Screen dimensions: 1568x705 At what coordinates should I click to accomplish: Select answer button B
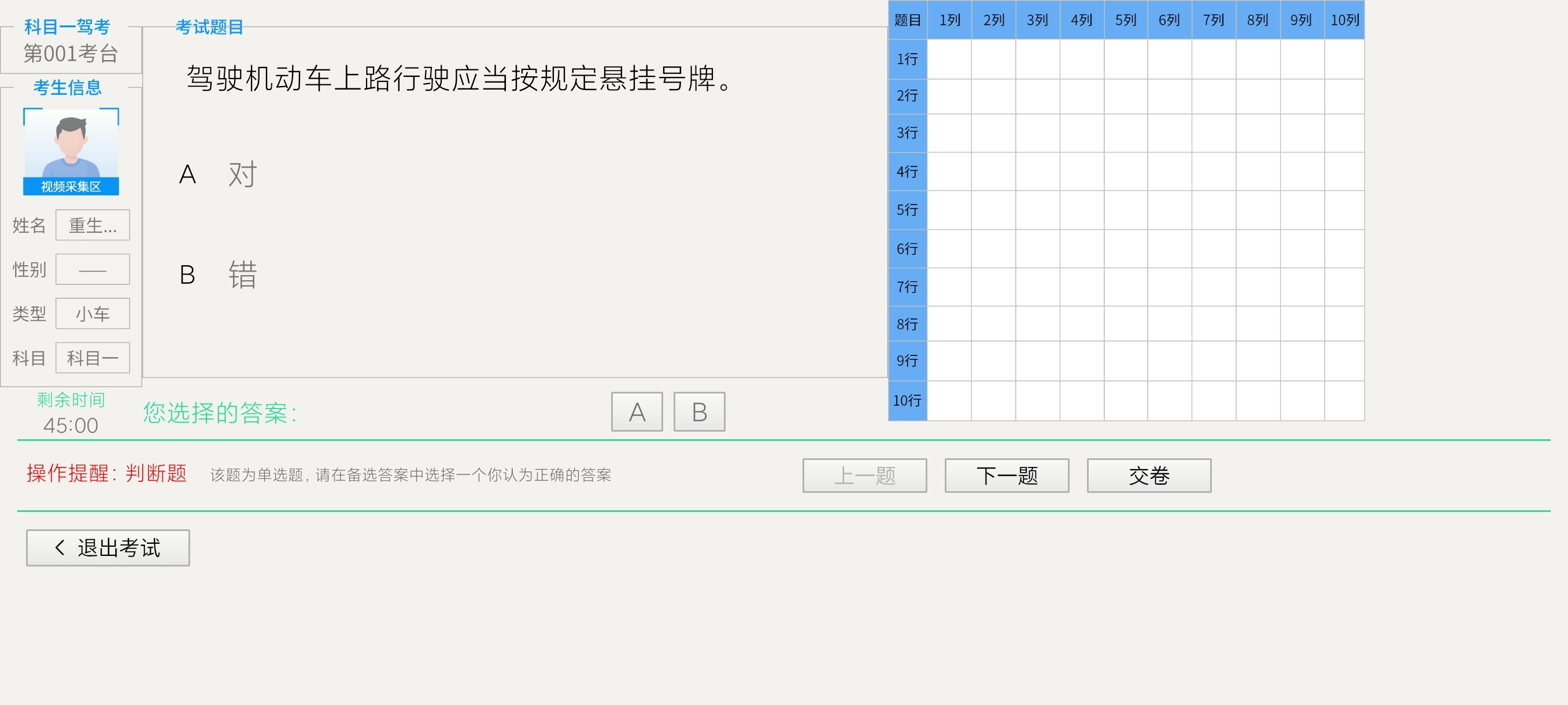point(699,412)
